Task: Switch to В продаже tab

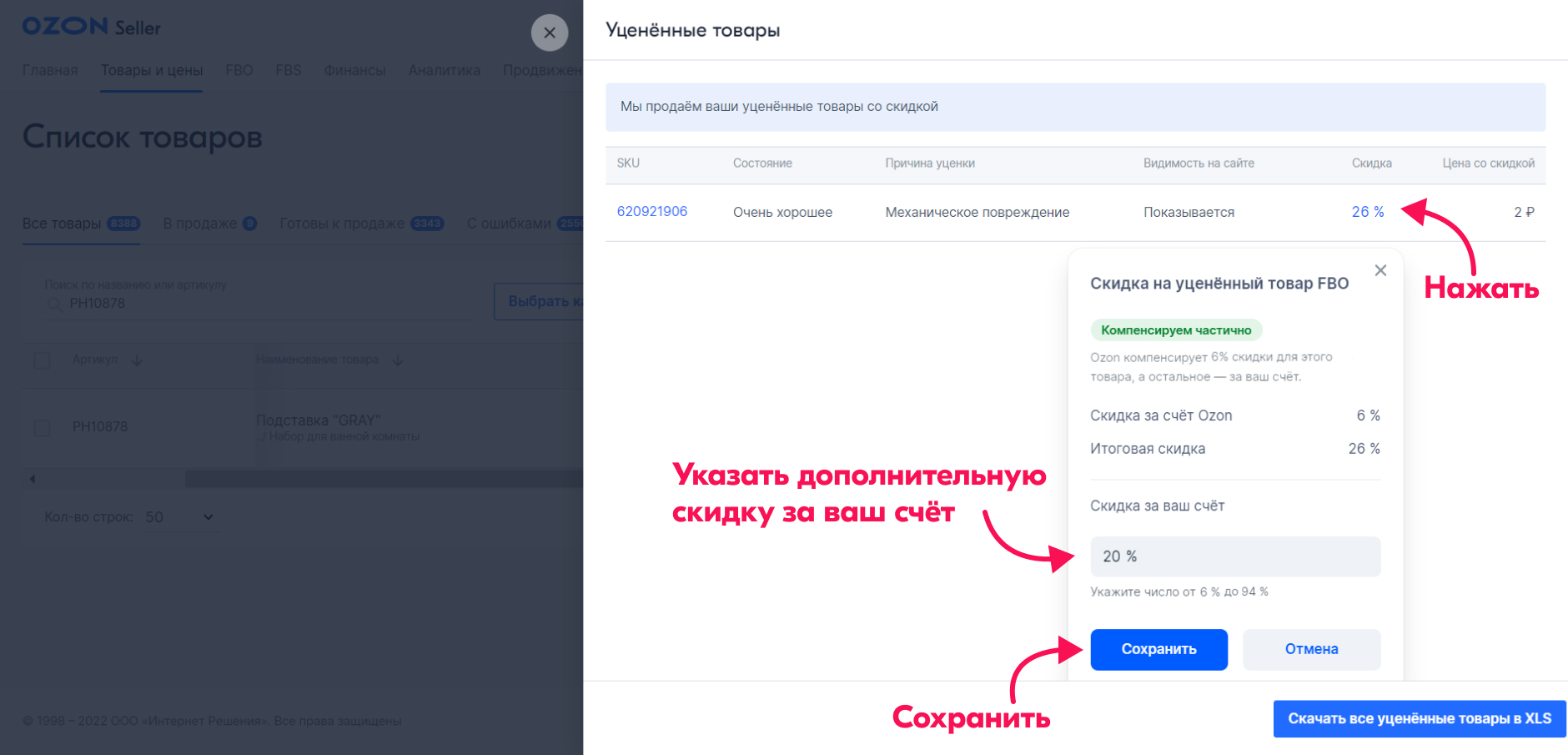Action: (209, 224)
